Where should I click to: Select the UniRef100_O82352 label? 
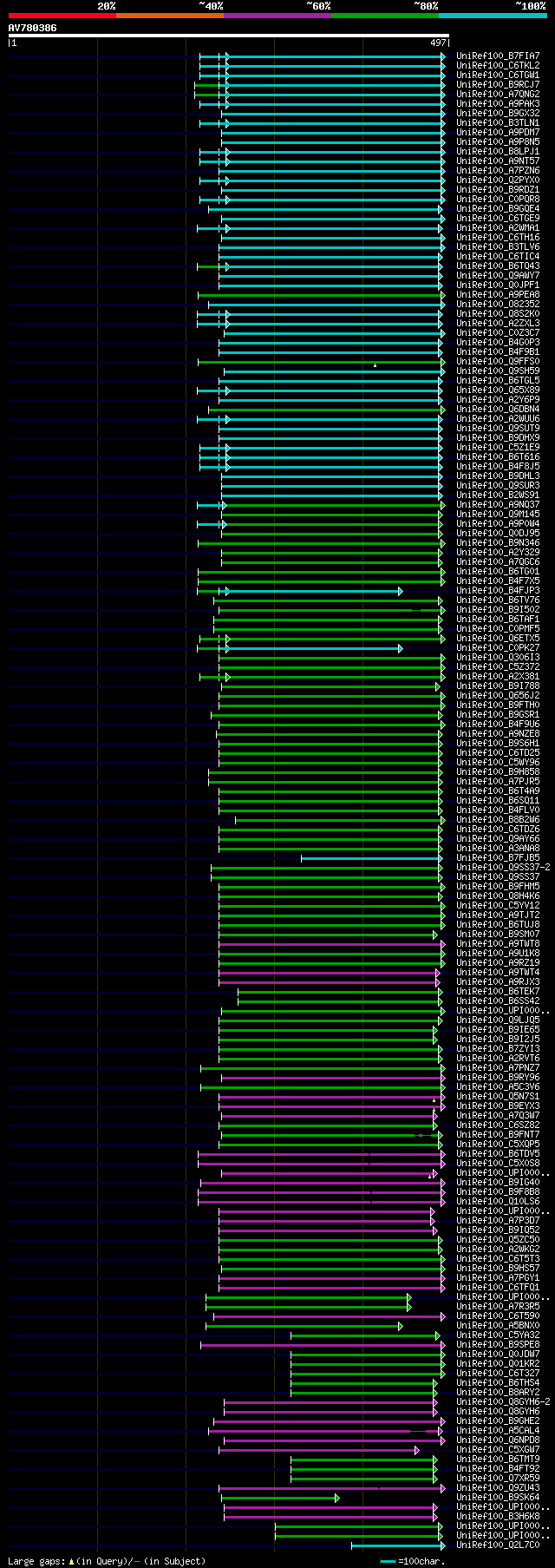pyautogui.click(x=498, y=305)
